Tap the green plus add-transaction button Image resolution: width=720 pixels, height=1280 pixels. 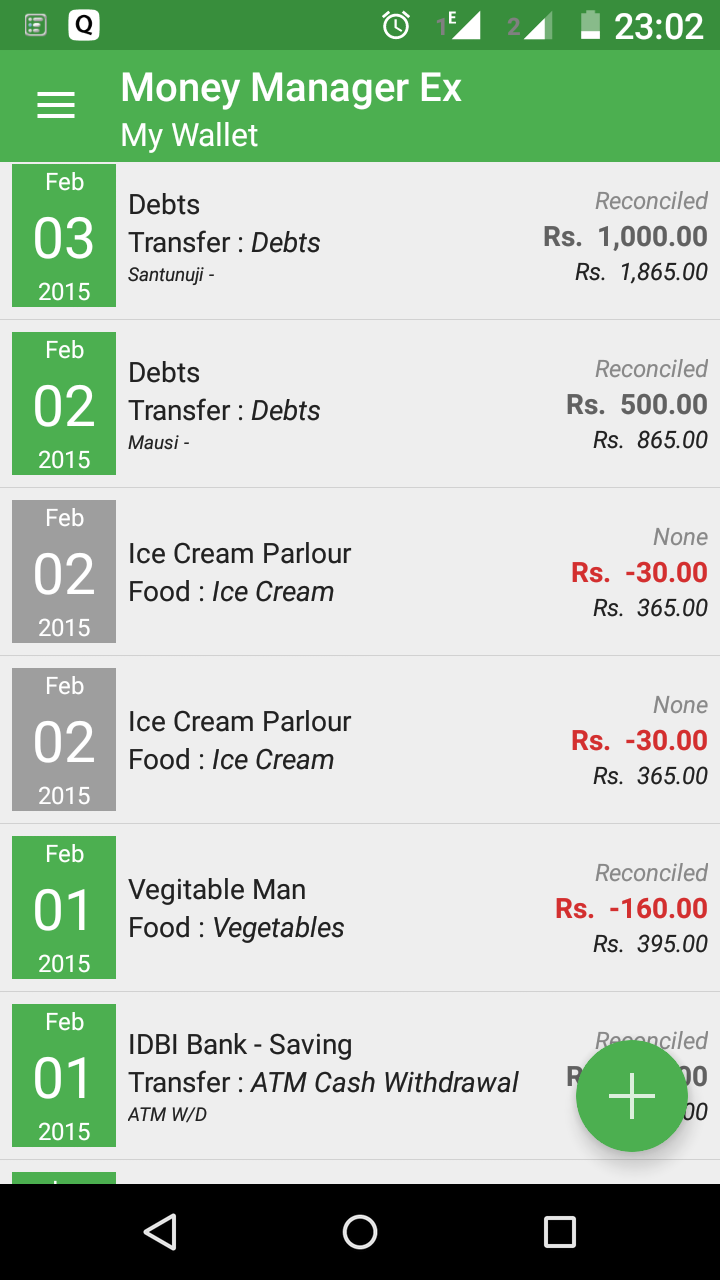click(x=632, y=1097)
